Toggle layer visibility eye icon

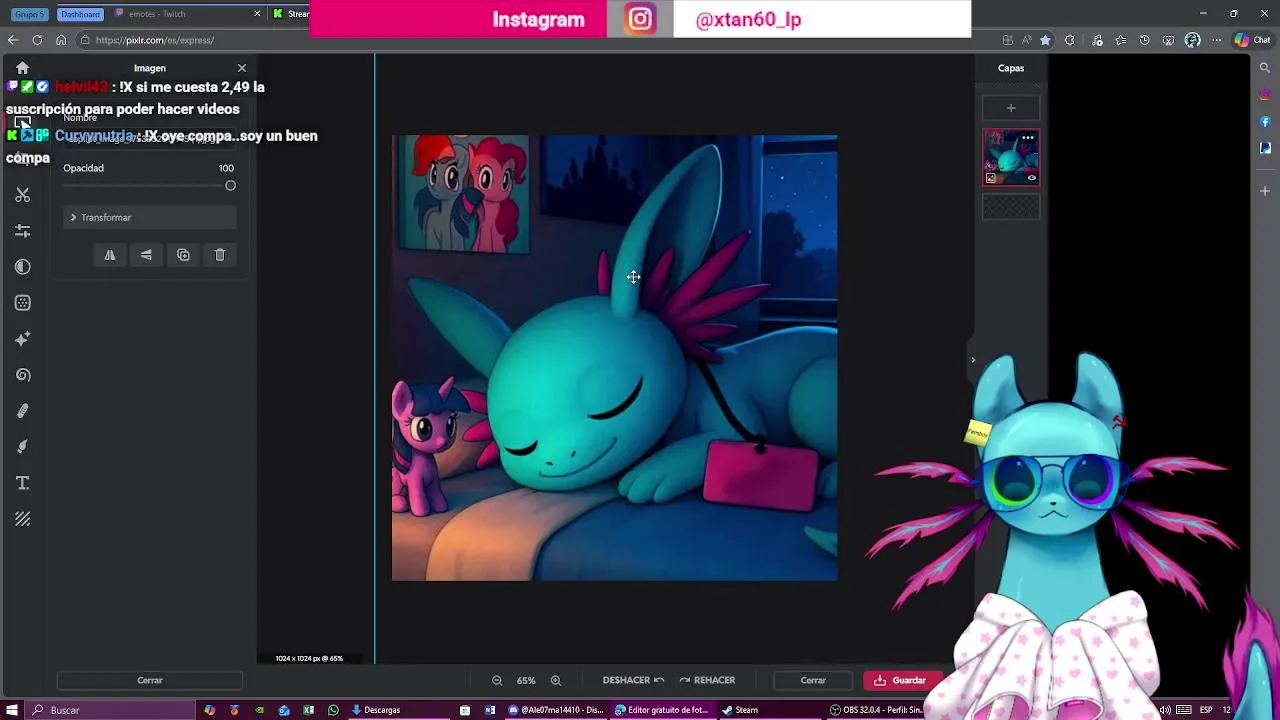(x=1032, y=178)
